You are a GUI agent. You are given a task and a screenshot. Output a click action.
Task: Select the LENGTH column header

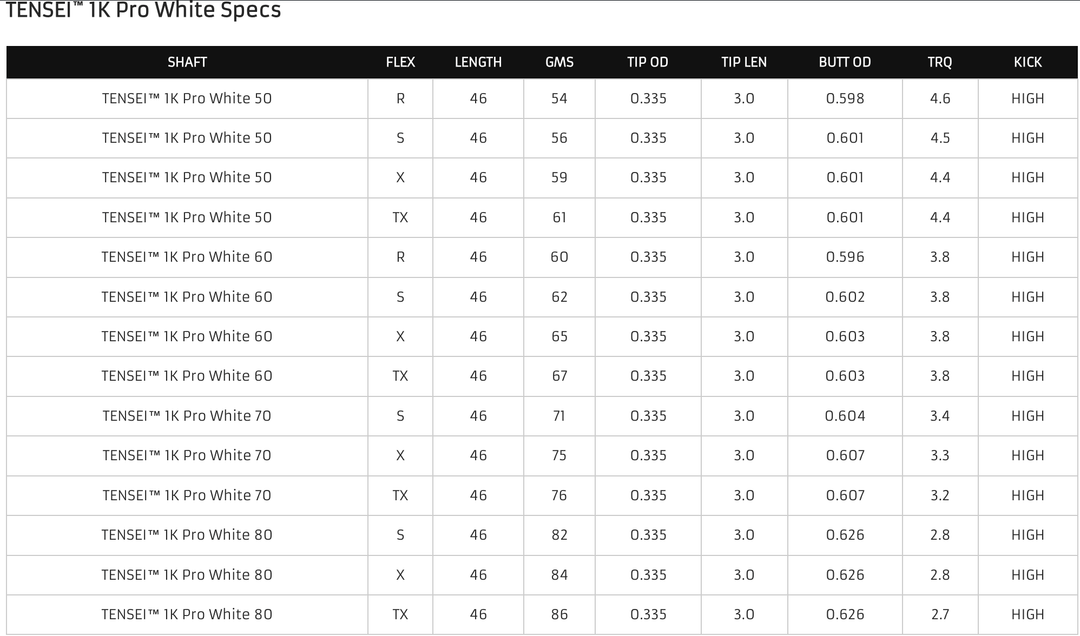[x=478, y=62]
